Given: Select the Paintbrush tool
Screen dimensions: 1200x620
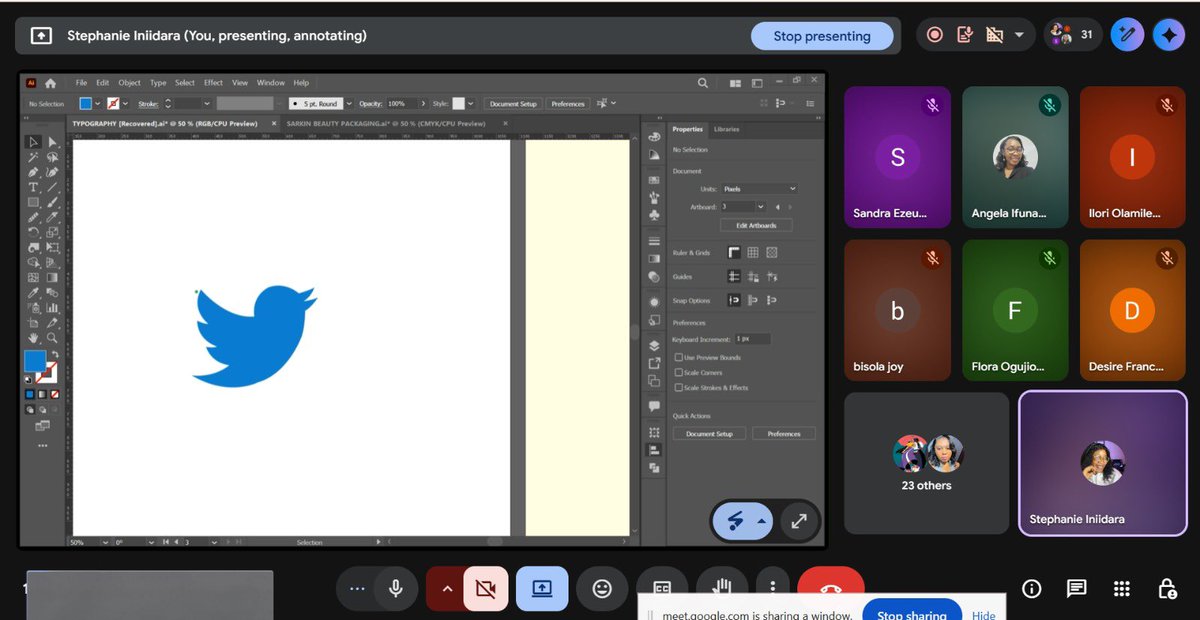Looking at the screenshot, I should (52, 202).
